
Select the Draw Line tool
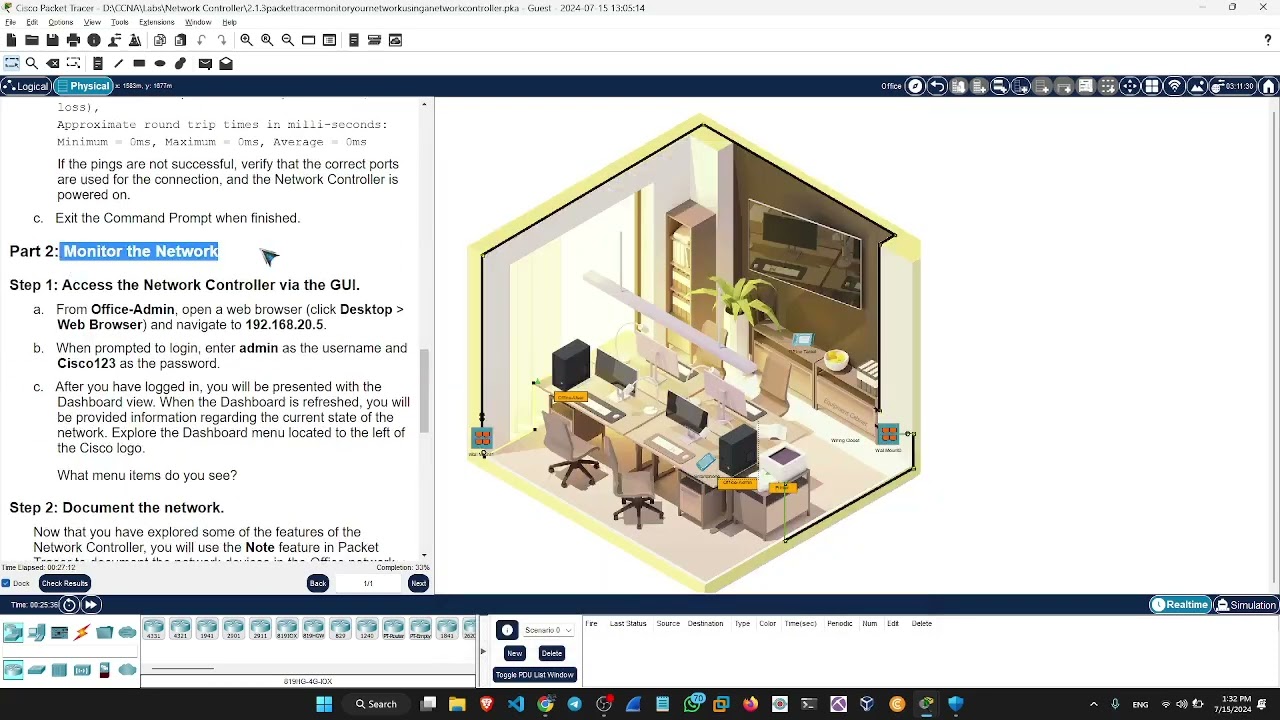pyautogui.click(x=118, y=63)
